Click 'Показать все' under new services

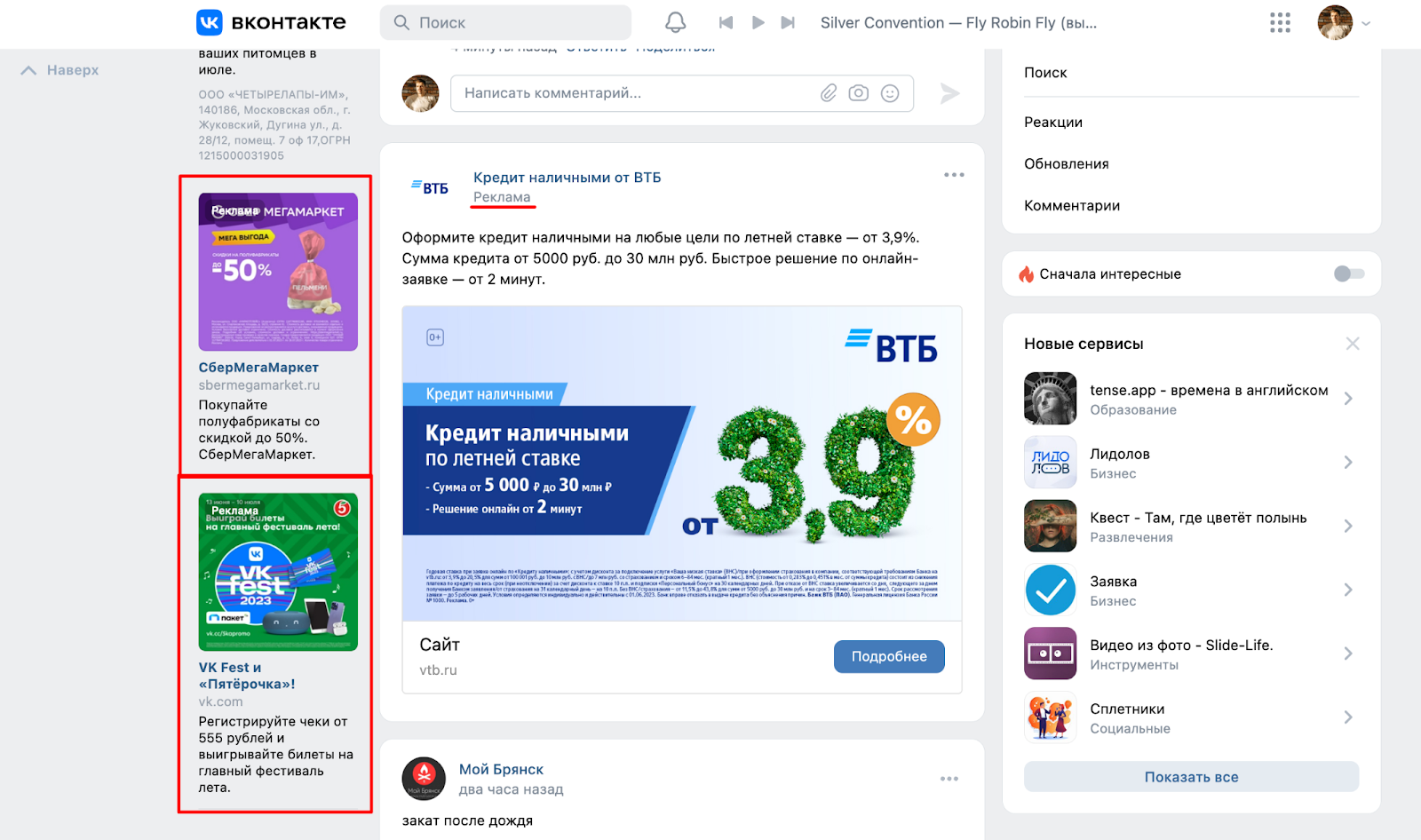(1191, 776)
